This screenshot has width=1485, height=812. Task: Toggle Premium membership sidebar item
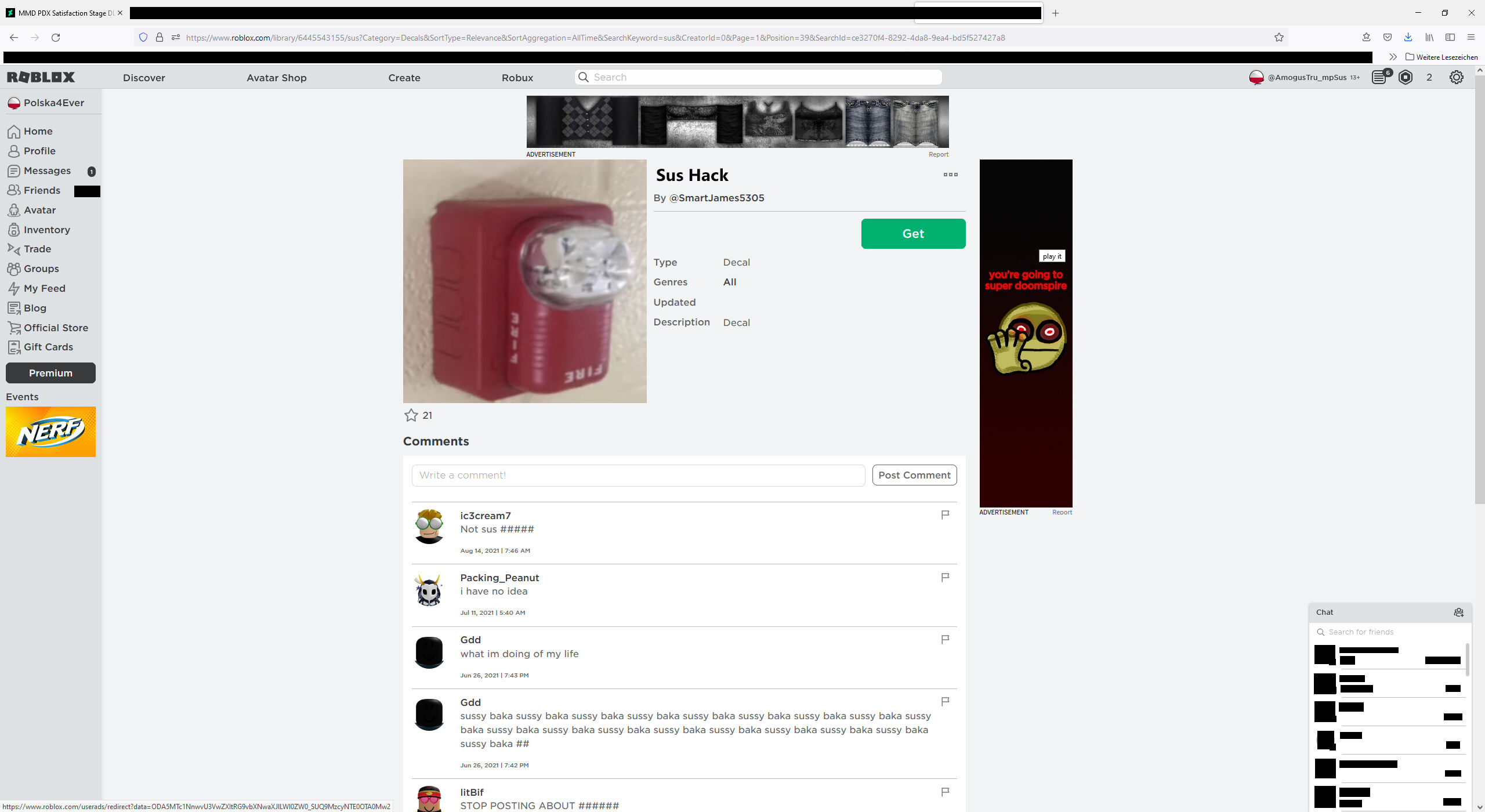pos(50,372)
